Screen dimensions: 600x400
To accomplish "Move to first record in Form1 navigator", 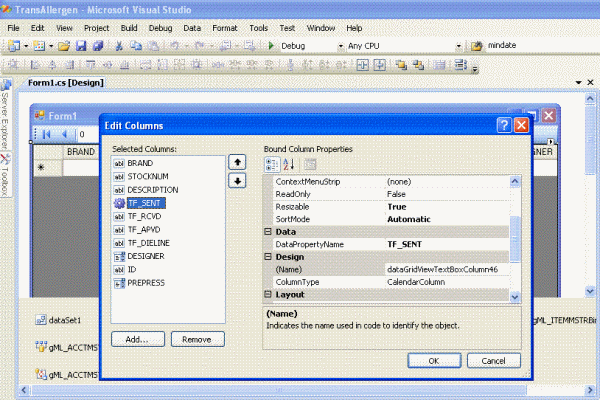I will tap(47, 134).
